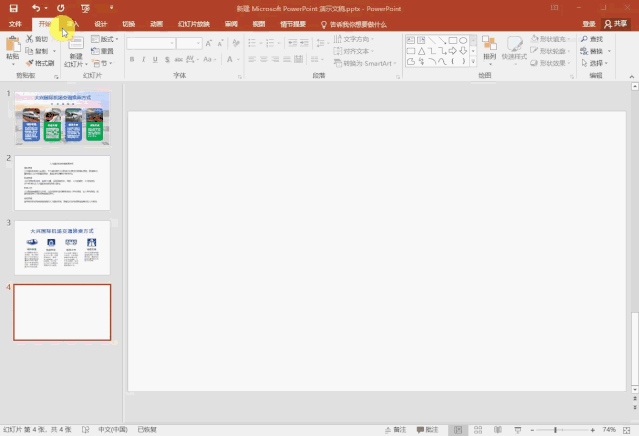Select slide 3 thumbnail
The width and height of the screenshot is (639, 436).
tap(62, 247)
